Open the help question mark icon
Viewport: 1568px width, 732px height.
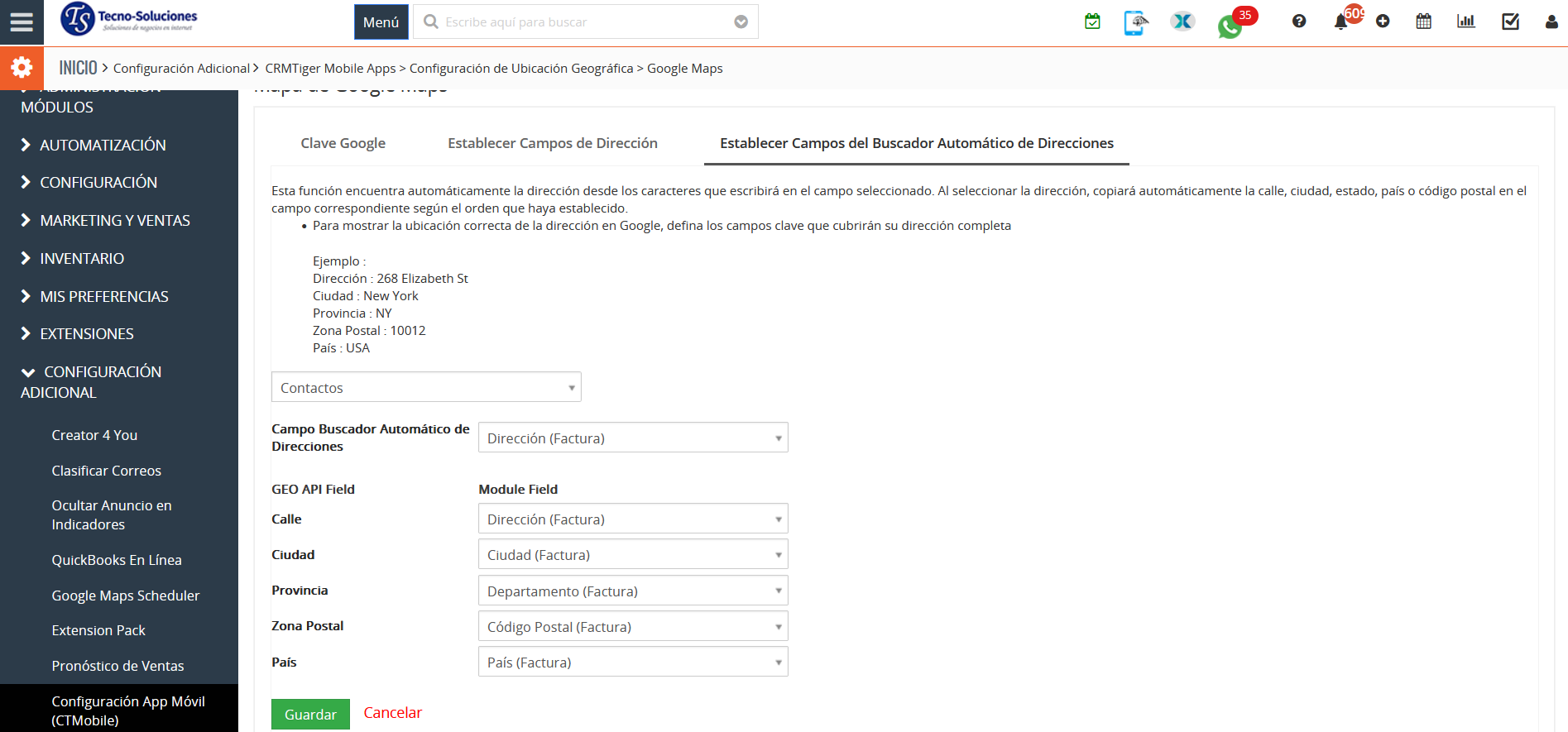coord(1299,22)
